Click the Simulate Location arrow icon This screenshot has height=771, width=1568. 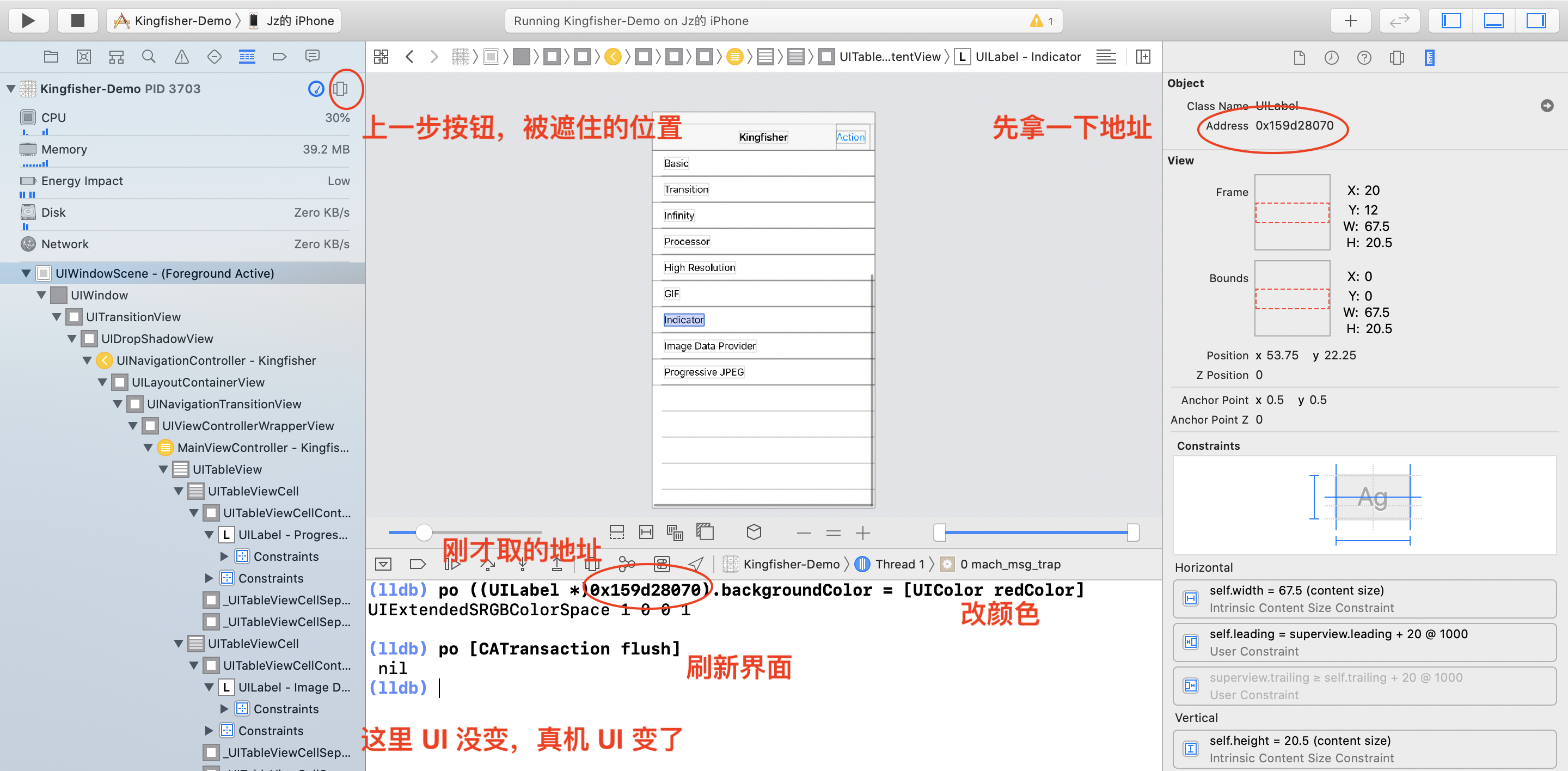[696, 564]
